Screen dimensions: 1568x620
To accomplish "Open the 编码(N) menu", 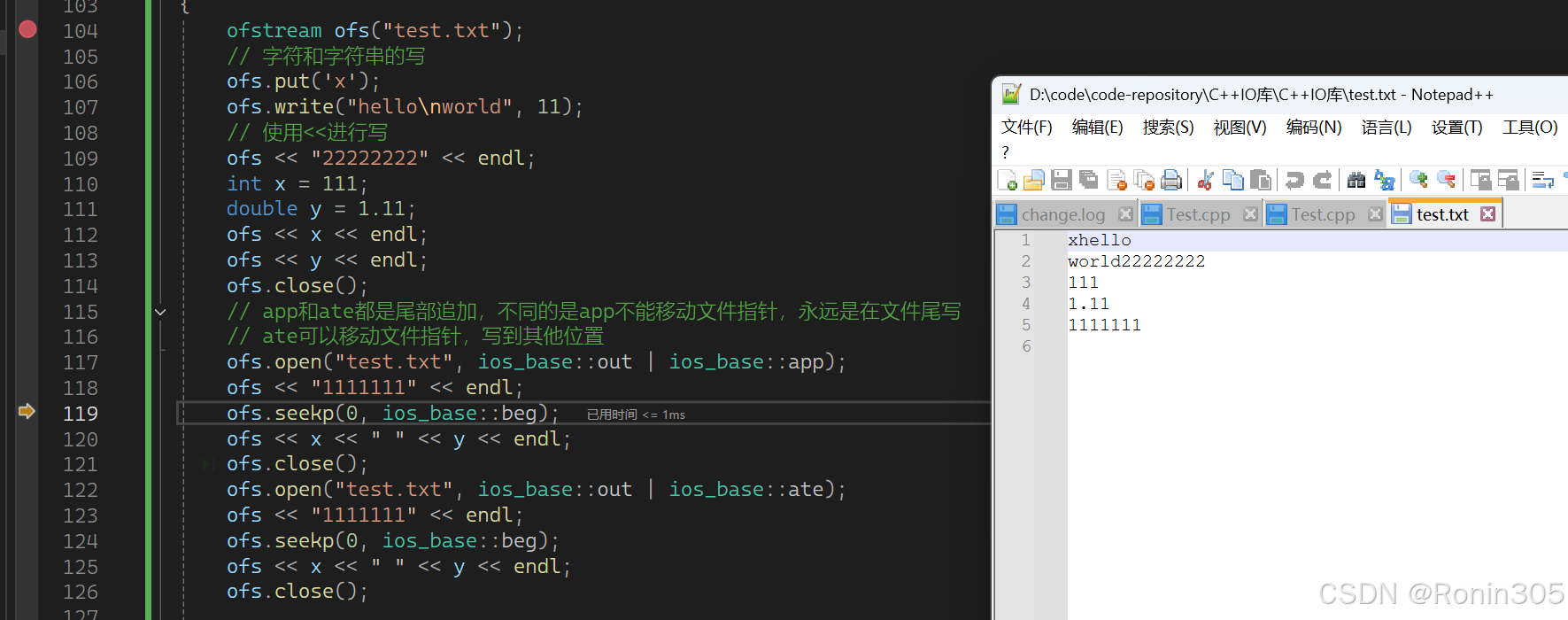I will click(x=1314, y=128).
